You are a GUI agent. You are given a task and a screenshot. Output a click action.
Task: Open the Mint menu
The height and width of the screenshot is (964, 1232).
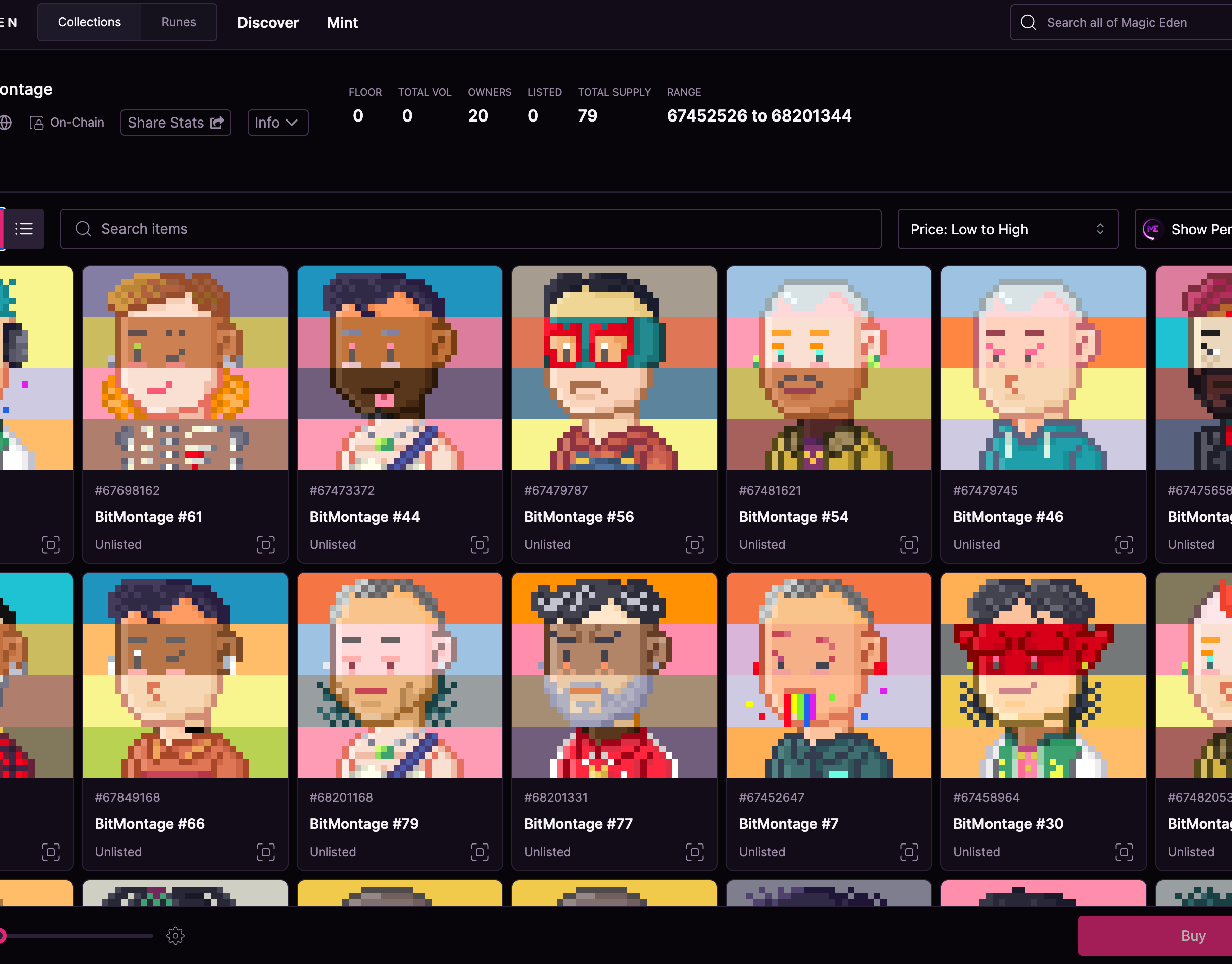click(x=342, y=23)
